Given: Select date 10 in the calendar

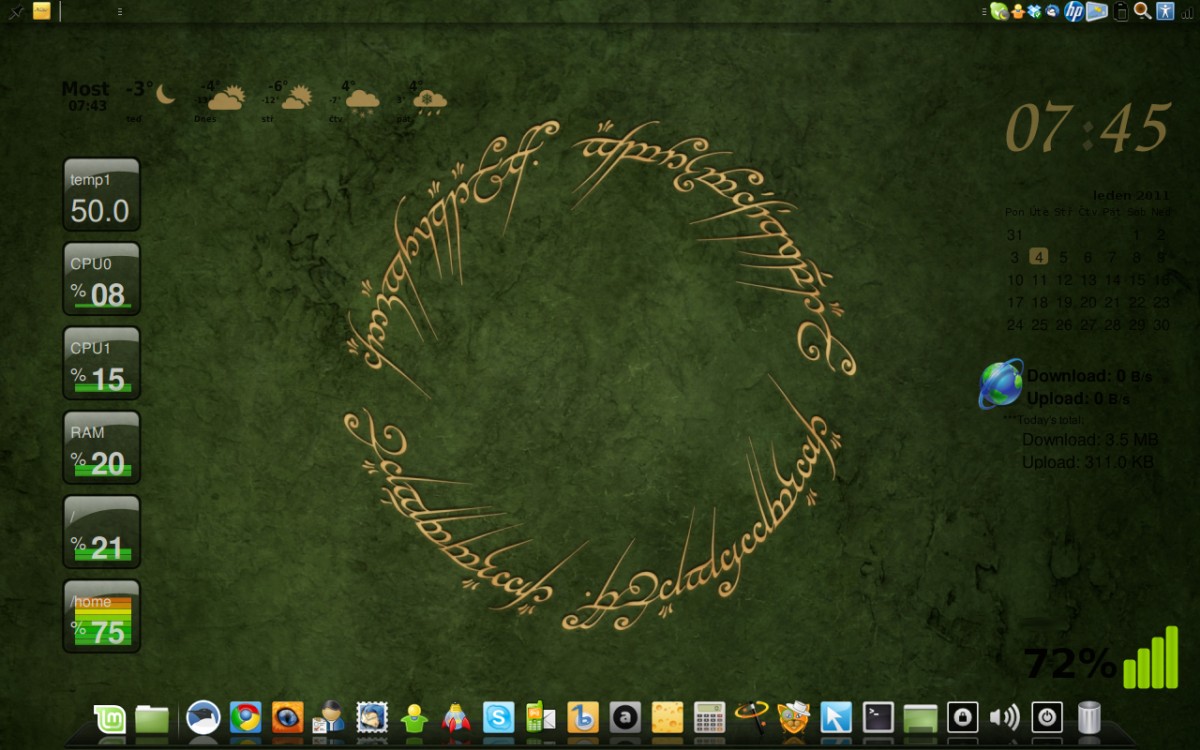Looking at the screenshot, I should coord(1015,280).
